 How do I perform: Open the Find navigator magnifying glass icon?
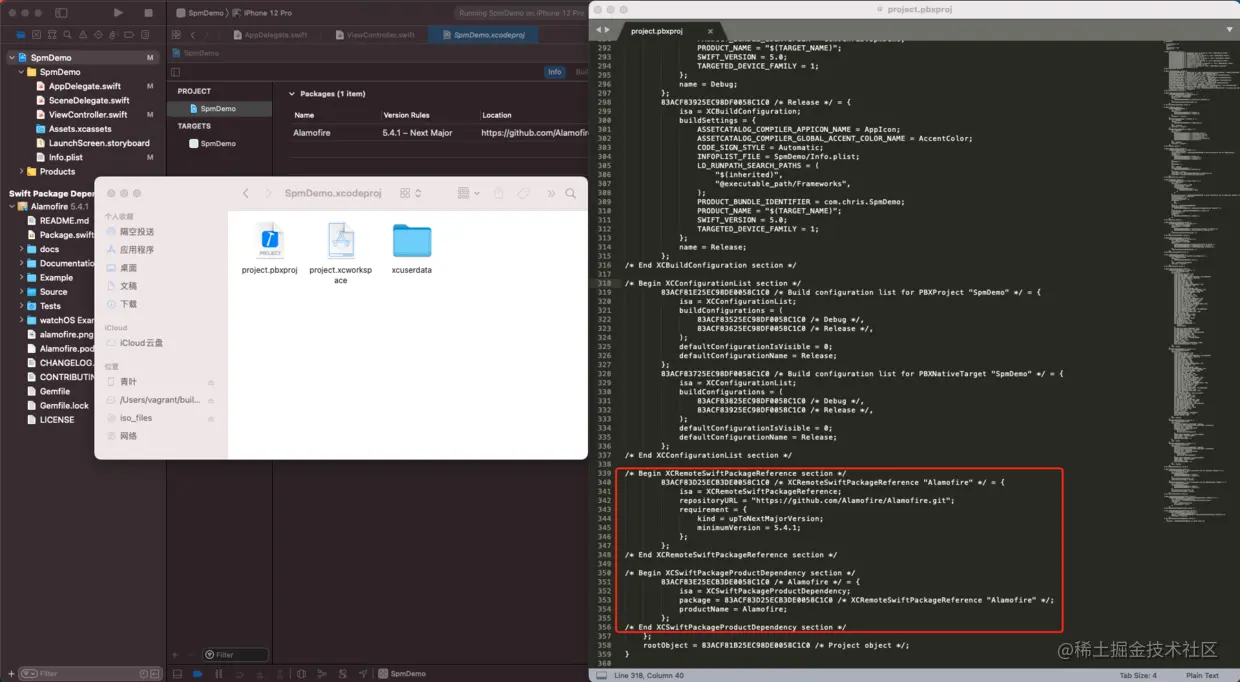pos(68,33)
